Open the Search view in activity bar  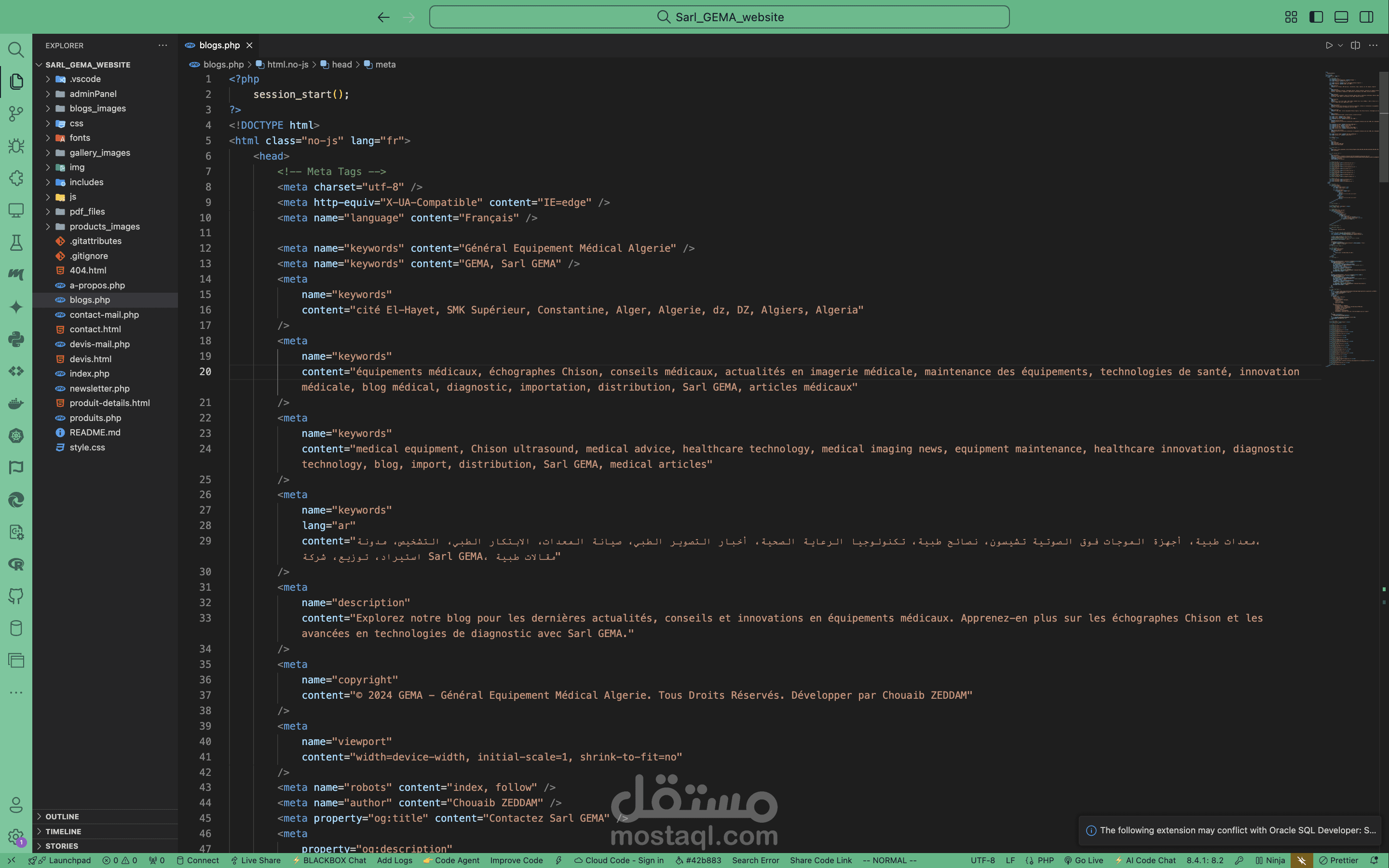tap(16, 50)
